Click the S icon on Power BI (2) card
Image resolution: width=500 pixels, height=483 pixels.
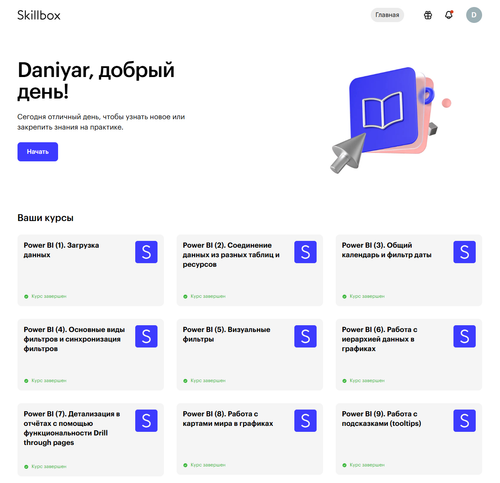click(305, 252)
